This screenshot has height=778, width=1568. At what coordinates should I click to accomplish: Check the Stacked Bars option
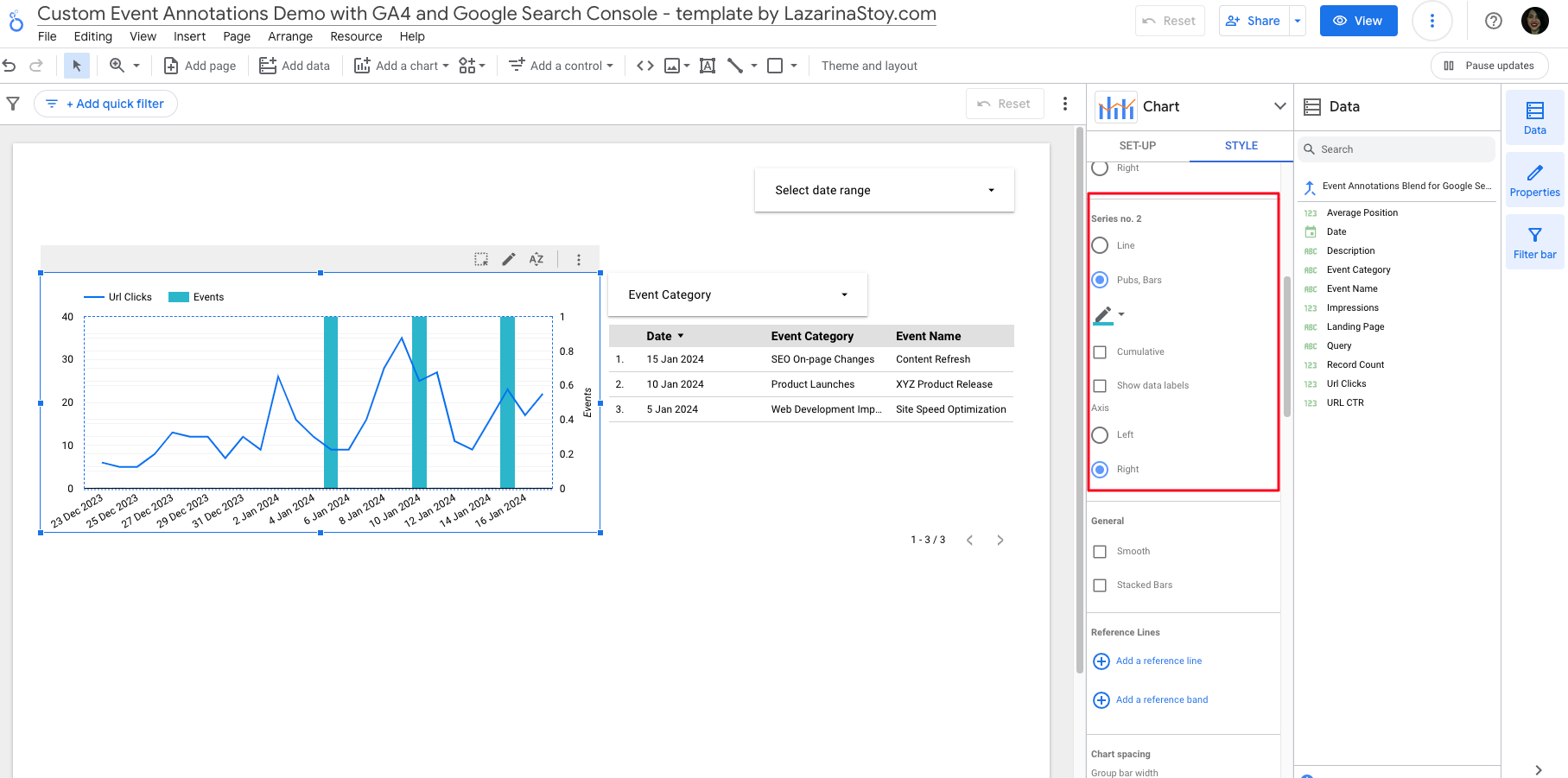coord(1100,585)
